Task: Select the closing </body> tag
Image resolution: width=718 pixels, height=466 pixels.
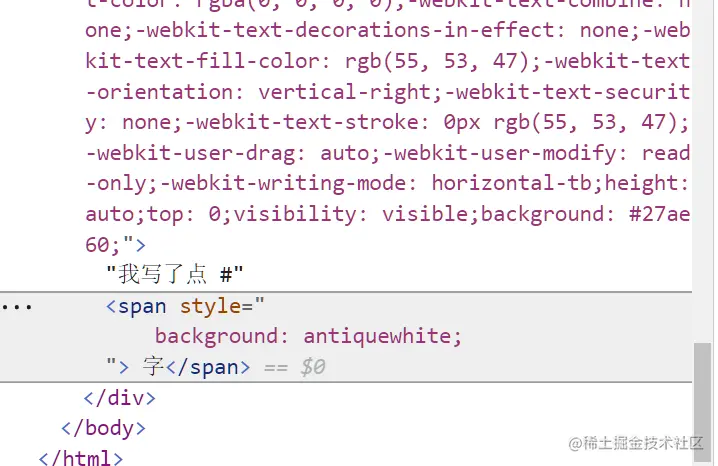Action: pos(103,428)
